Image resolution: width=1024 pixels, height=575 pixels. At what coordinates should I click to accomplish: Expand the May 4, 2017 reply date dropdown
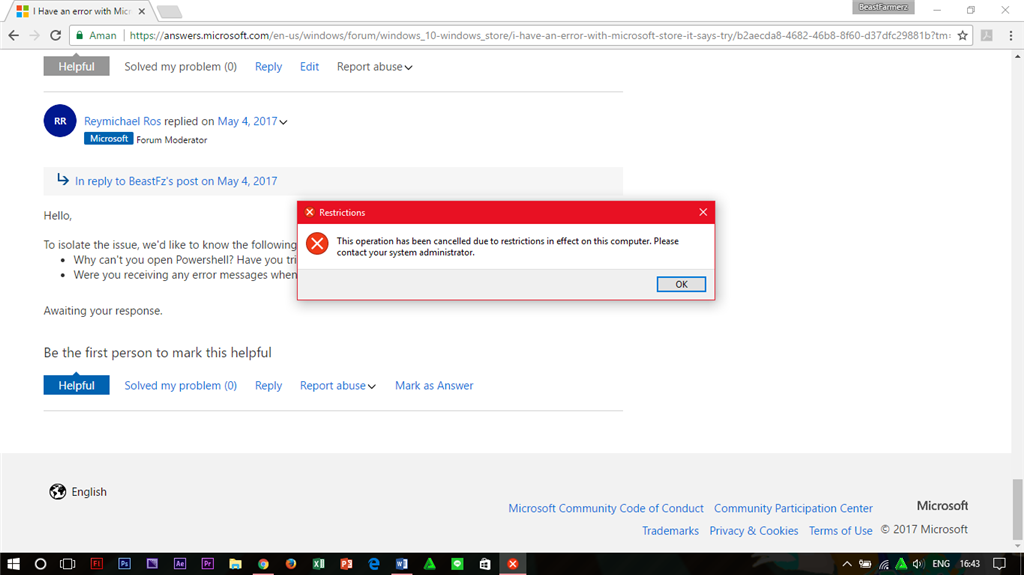[283, 122]
